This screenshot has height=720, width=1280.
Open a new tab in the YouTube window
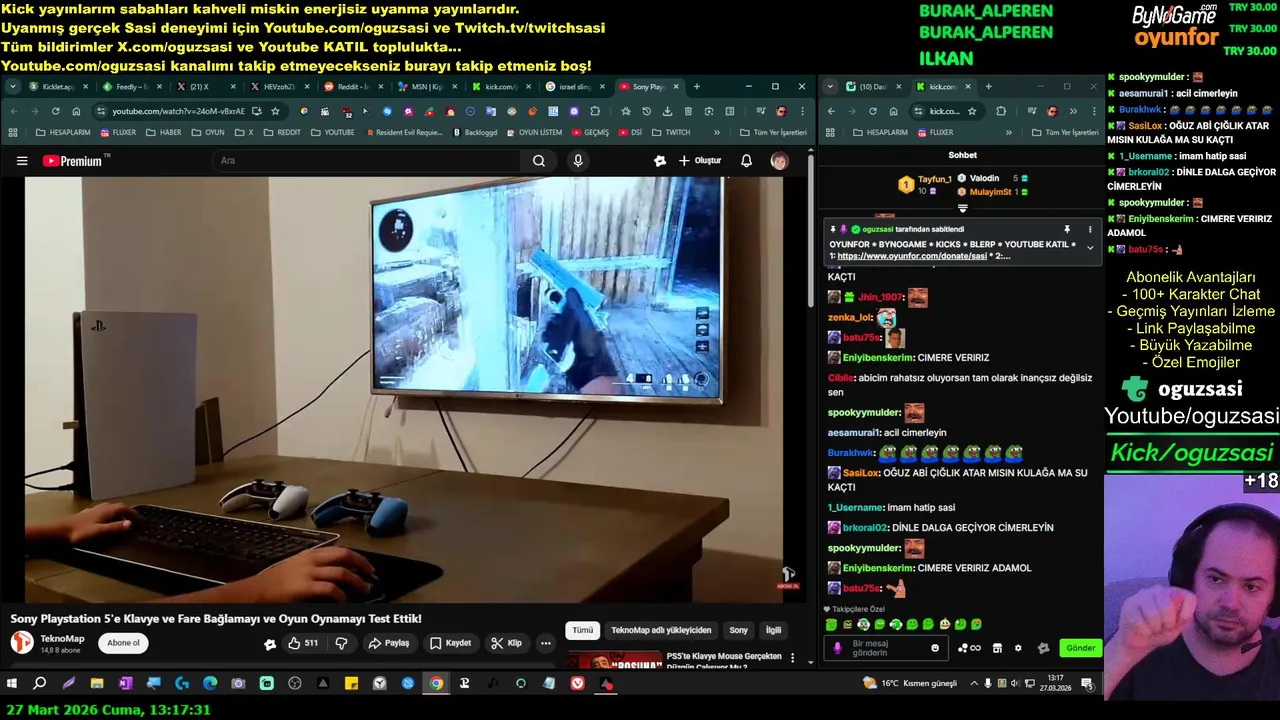pos(696,87)
